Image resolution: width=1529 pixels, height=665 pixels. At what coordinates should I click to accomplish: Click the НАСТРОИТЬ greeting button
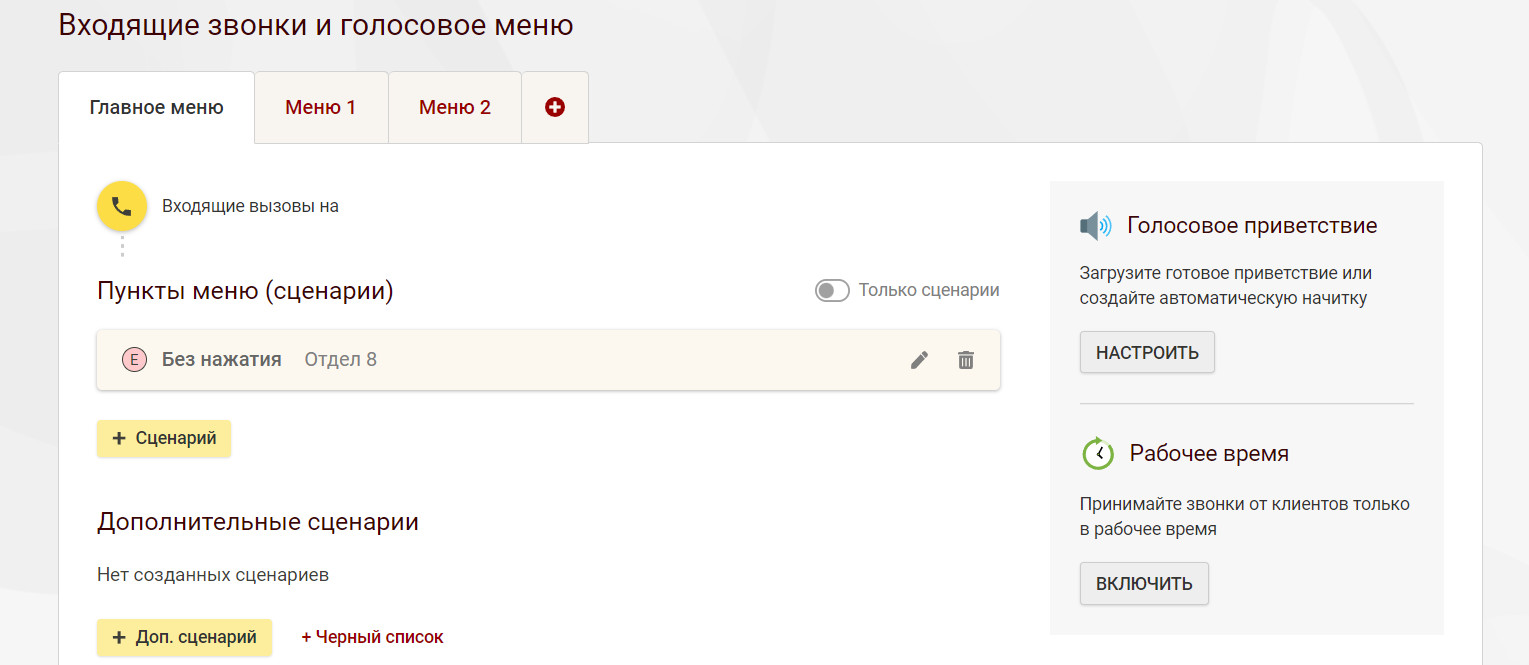(x=1147, y=353)
